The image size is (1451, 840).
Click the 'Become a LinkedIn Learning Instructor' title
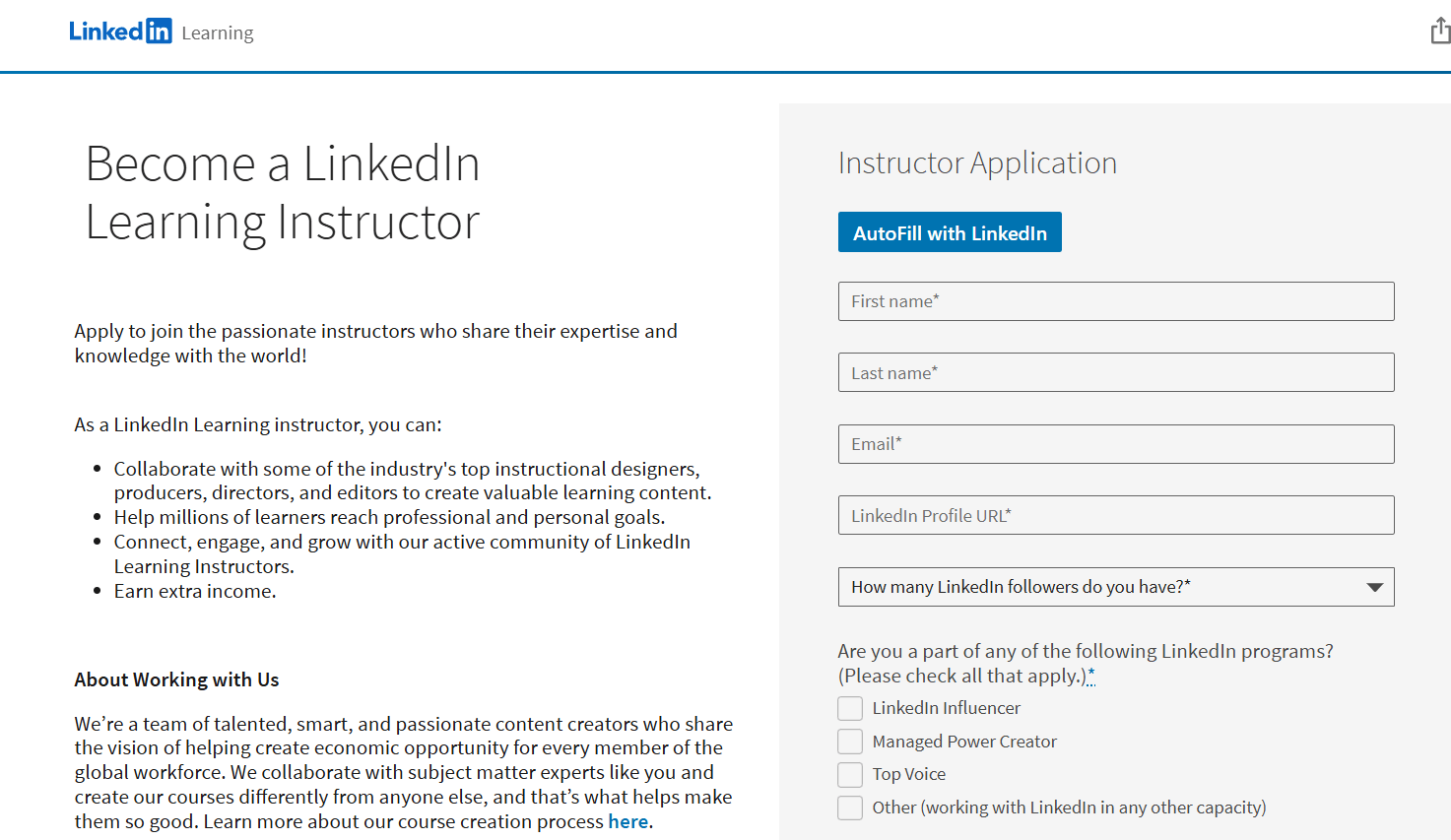[283, 192]
